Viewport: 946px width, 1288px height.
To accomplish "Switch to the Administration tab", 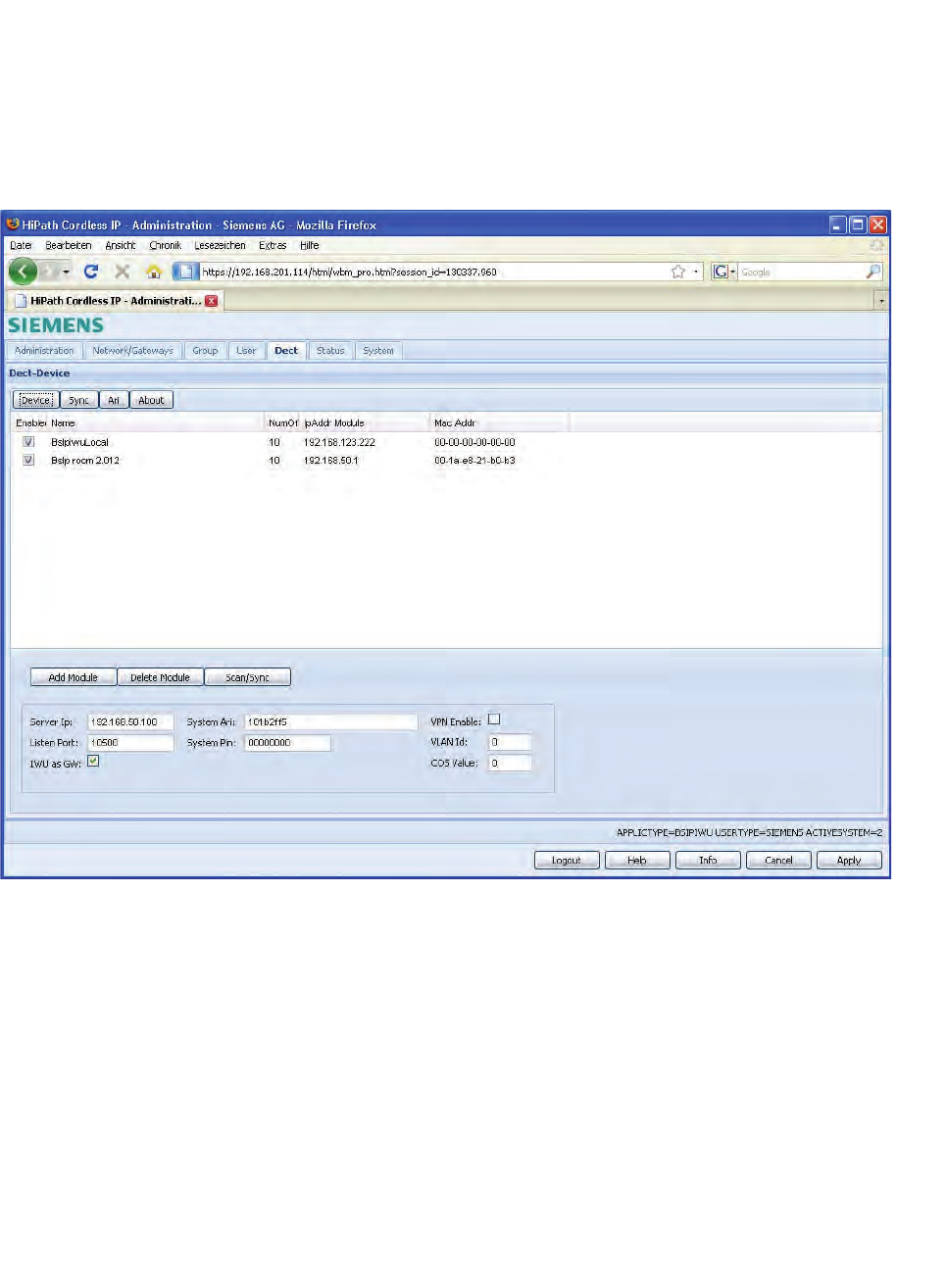I will point(44,351).
